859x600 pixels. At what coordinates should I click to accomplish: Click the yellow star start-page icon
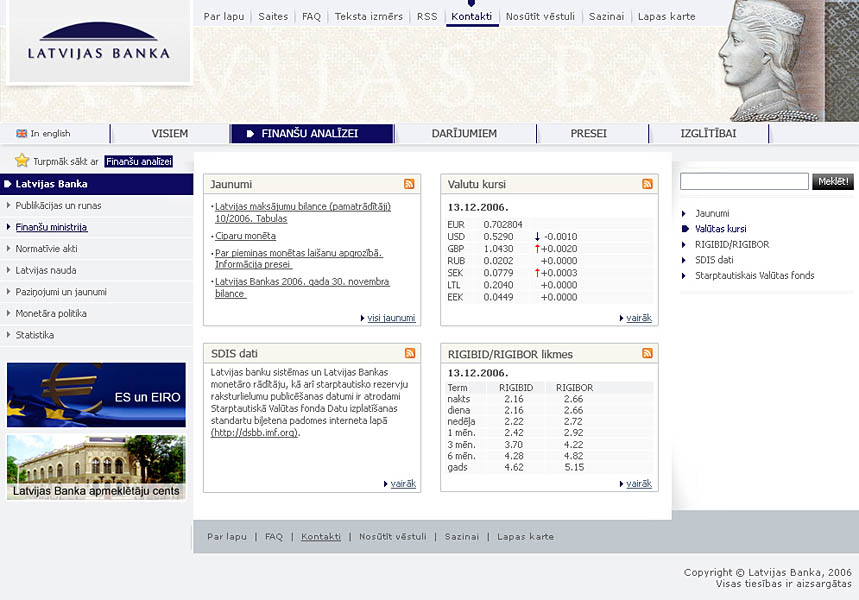click(22, 161)
